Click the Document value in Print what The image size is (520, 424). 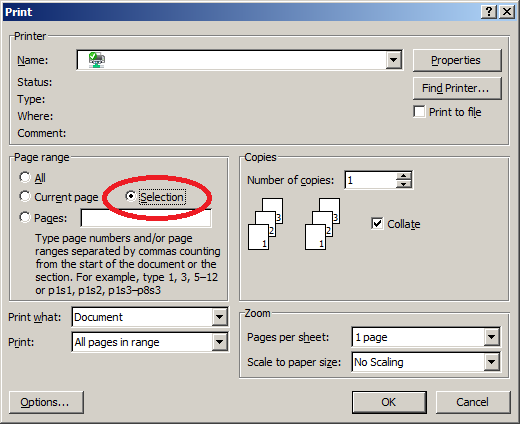pyautogui.click(x=99, y=317)
